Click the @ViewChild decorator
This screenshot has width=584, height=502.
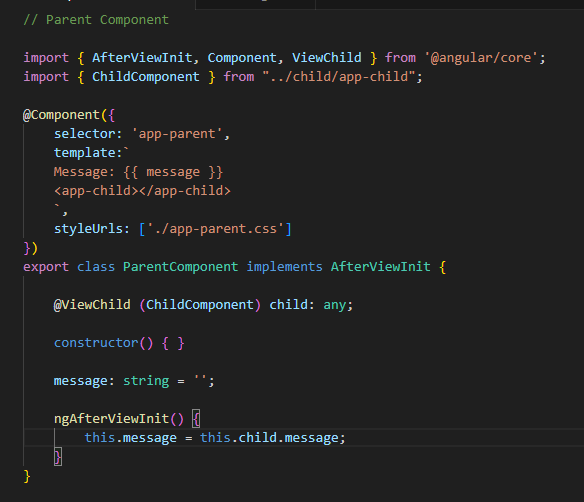(92, 305)
